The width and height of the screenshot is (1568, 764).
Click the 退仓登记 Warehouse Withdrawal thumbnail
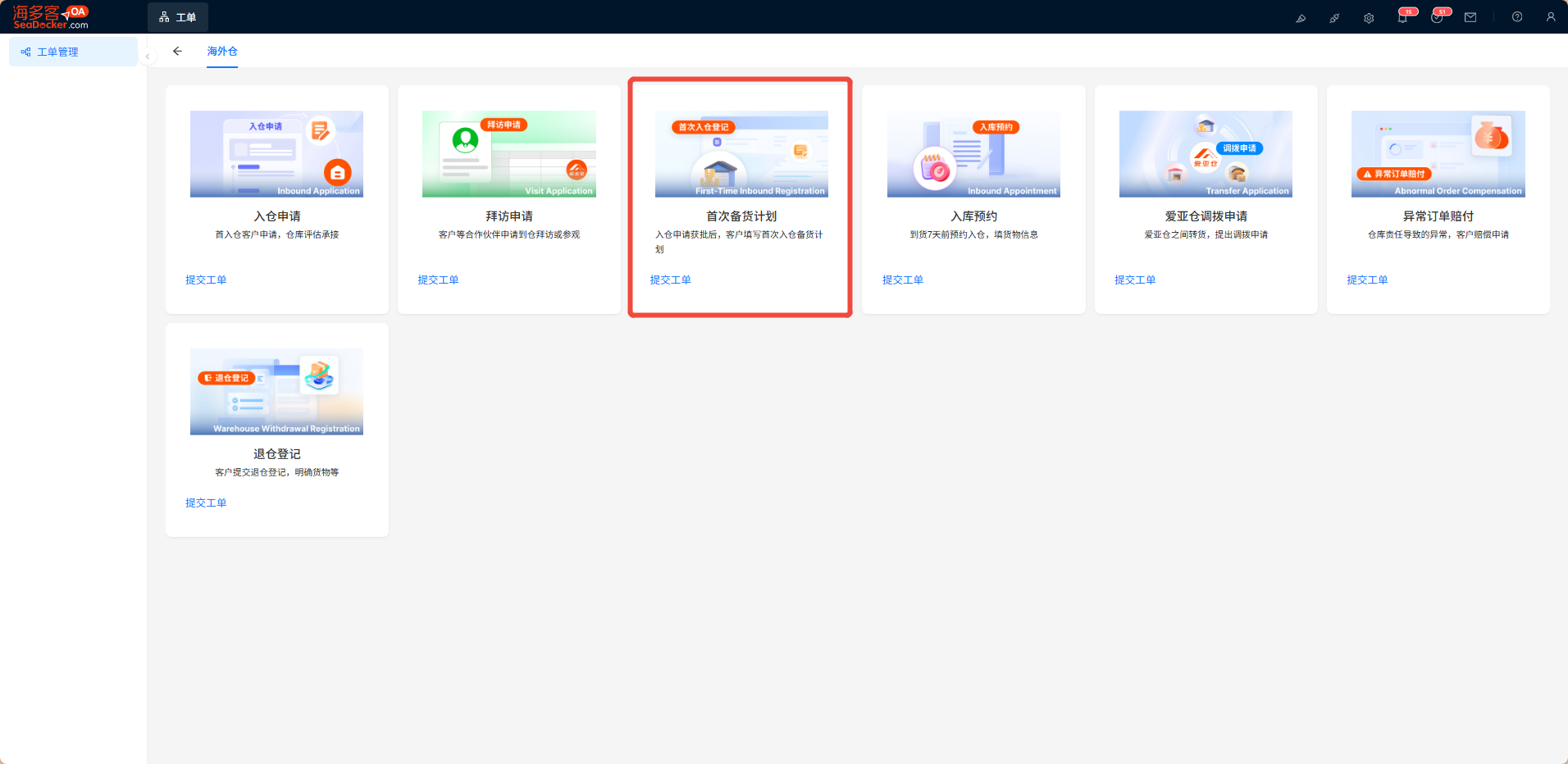(x=276, y=392)
